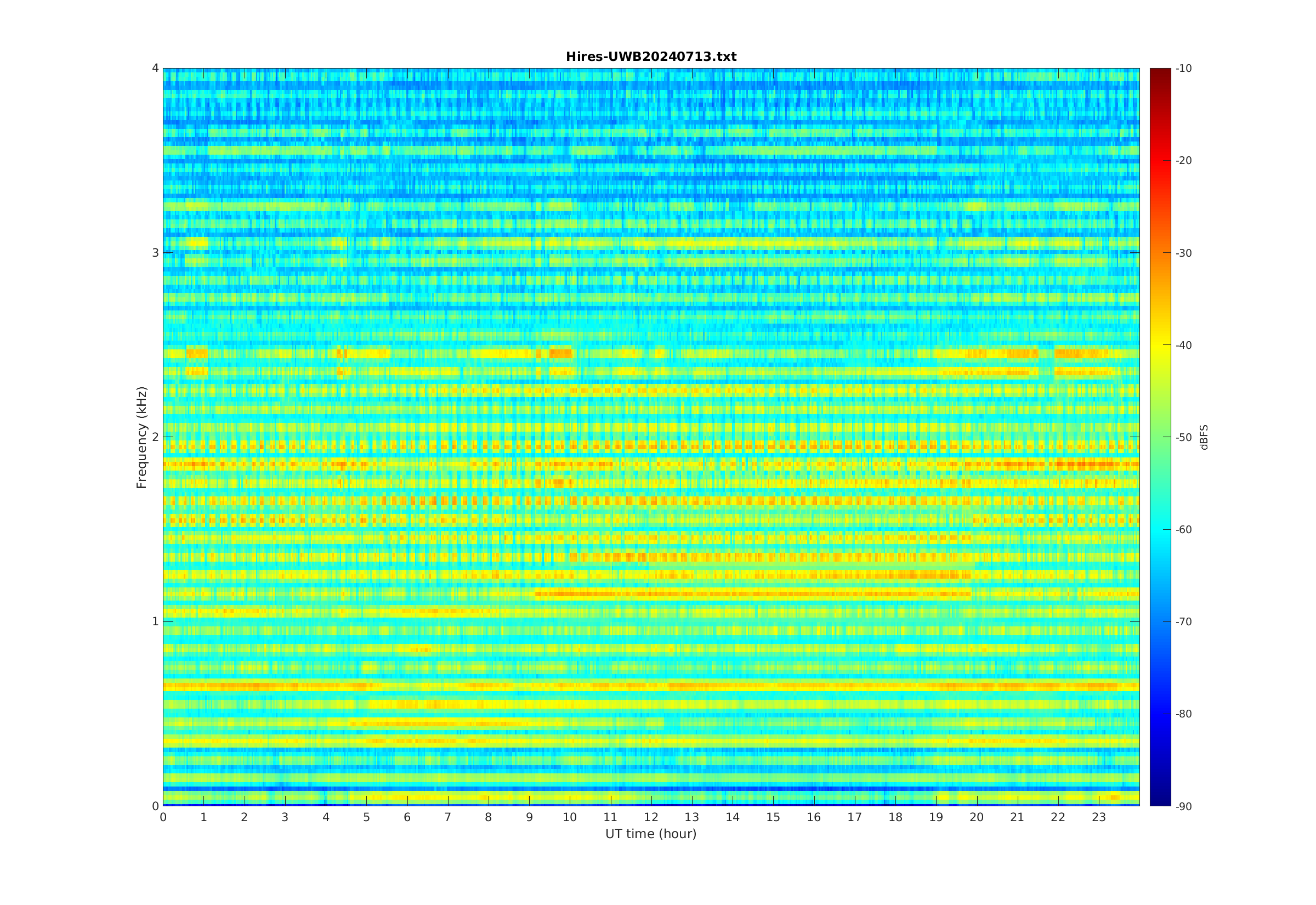Click the frequency axis tick label '3'

(155, 253)
